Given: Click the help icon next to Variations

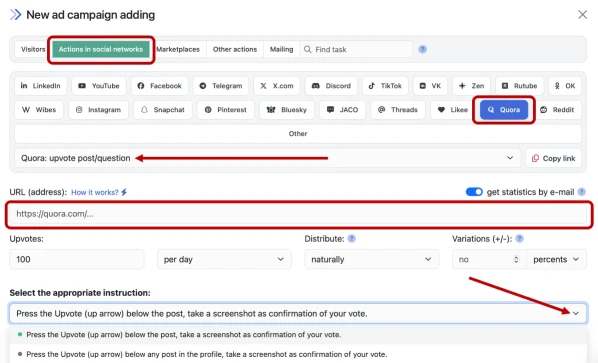Looking at the screenshot, I should click(519, 239).
